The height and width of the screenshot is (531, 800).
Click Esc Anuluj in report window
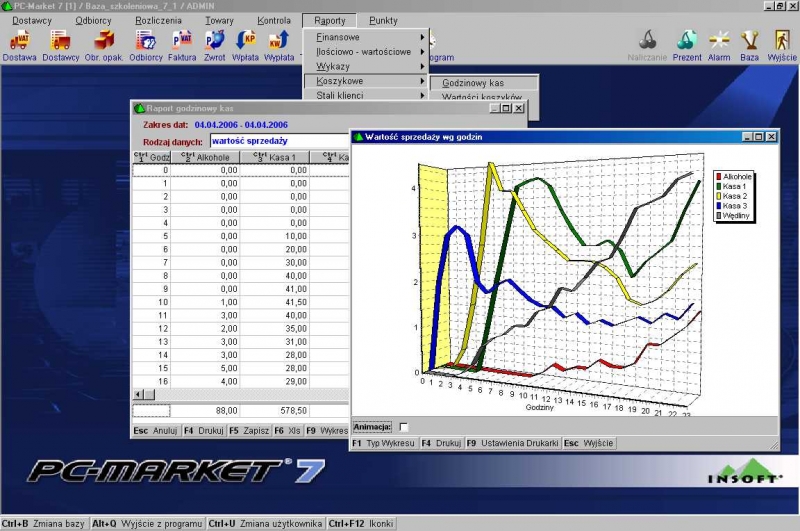tap(155, 431)
